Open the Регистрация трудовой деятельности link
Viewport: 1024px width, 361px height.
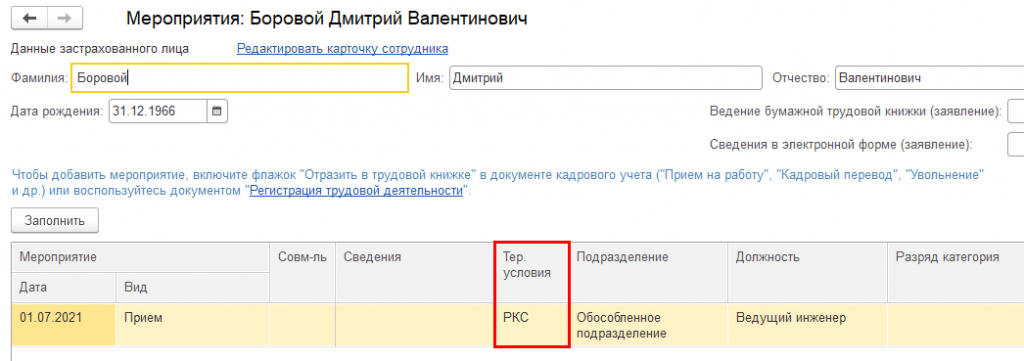point(357,191)
